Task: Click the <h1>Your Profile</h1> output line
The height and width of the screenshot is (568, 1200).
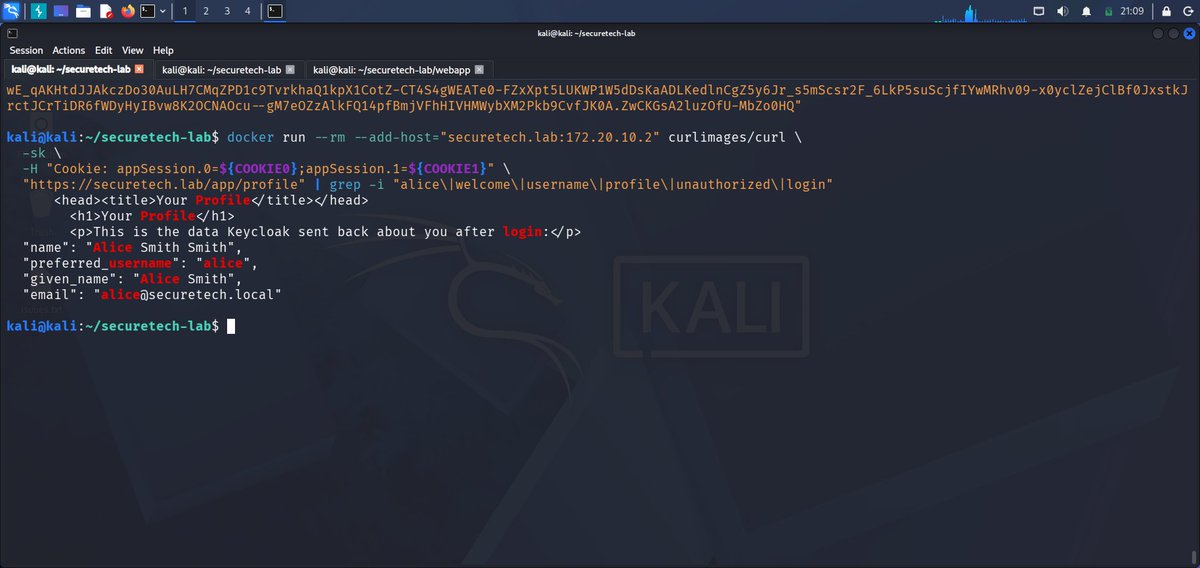Action: (x=152, y=216)
